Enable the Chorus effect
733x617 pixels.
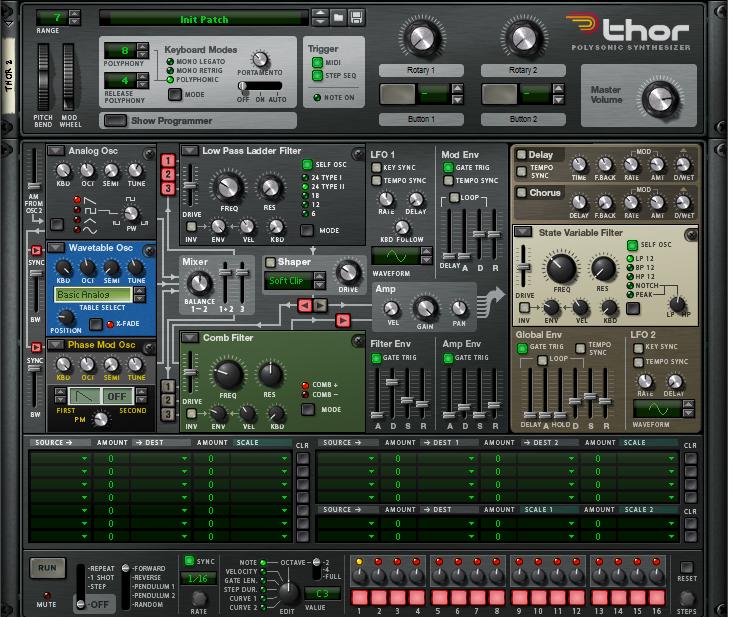tap(521, 193)
